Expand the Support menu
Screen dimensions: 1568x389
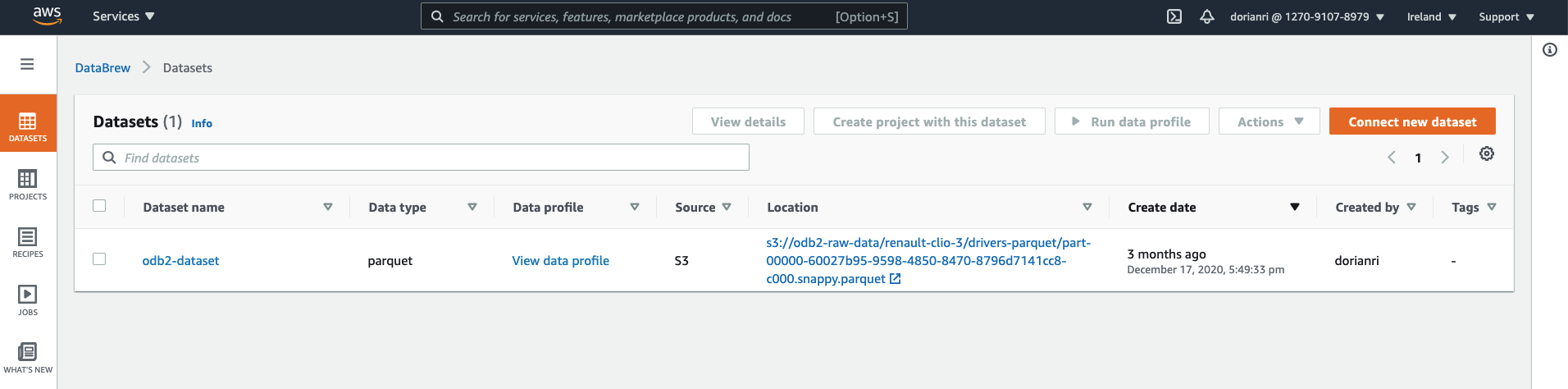click(x=1506, y=16)
